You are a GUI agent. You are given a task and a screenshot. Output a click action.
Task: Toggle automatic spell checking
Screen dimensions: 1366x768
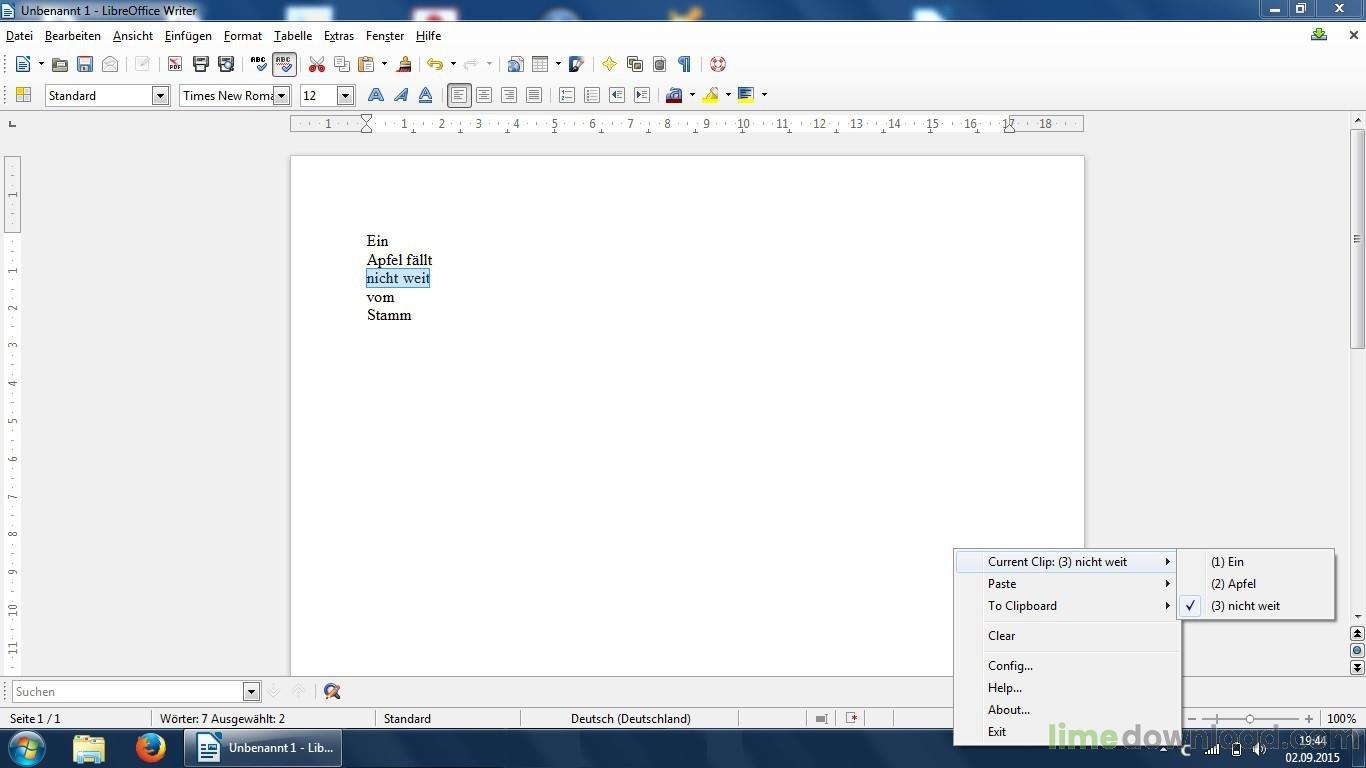(284, 64)
